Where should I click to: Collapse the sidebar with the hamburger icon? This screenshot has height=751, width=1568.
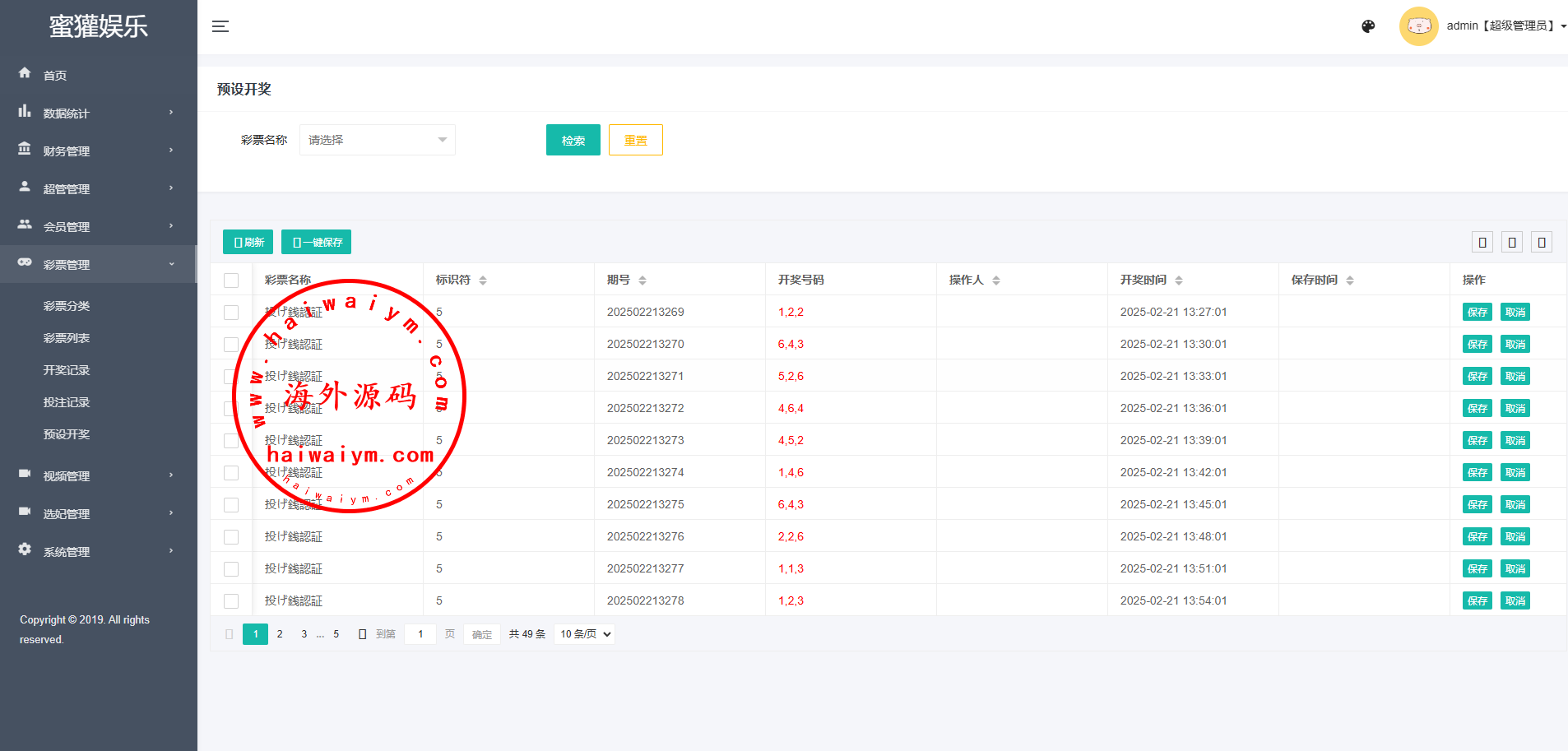point(220,26)
